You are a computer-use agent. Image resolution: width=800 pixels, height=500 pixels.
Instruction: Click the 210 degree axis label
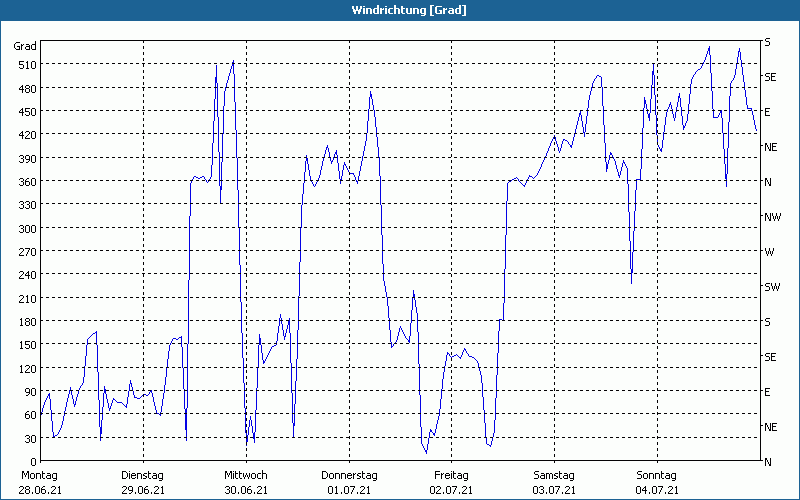(28, 299)
